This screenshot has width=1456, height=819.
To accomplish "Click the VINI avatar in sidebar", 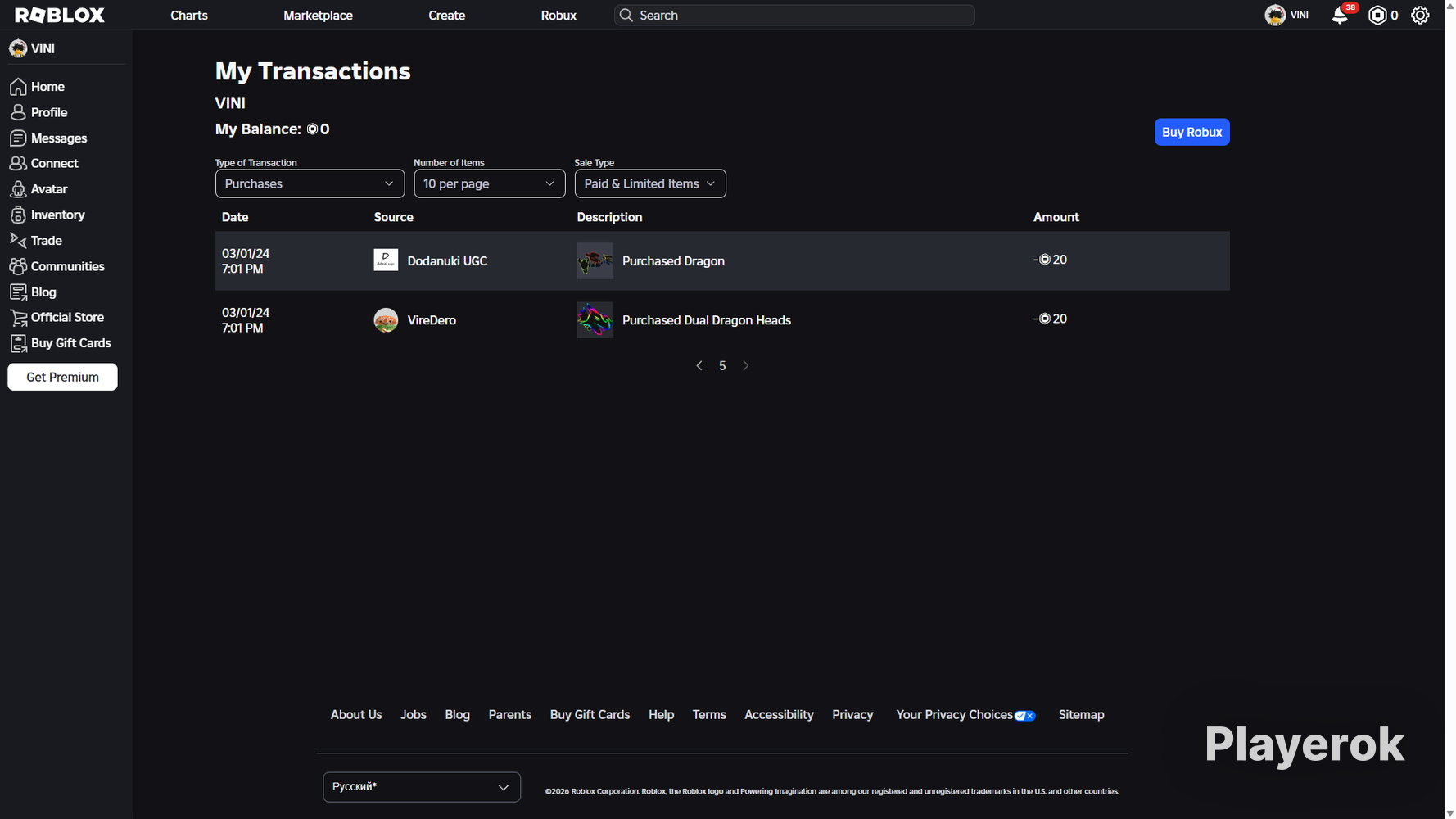I will [x=18, y=49].
